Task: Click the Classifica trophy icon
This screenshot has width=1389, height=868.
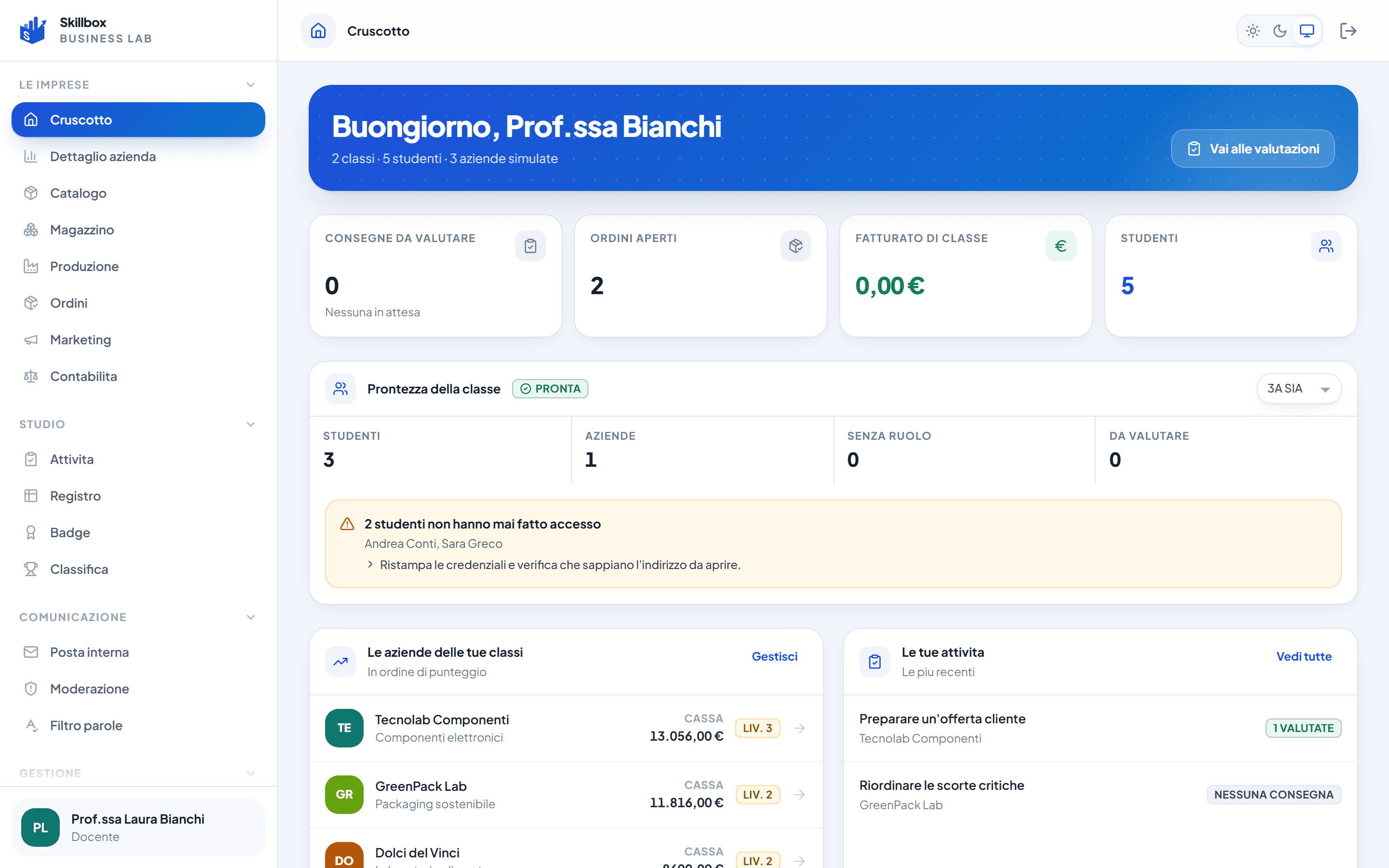Action: (x=31, y=570)
